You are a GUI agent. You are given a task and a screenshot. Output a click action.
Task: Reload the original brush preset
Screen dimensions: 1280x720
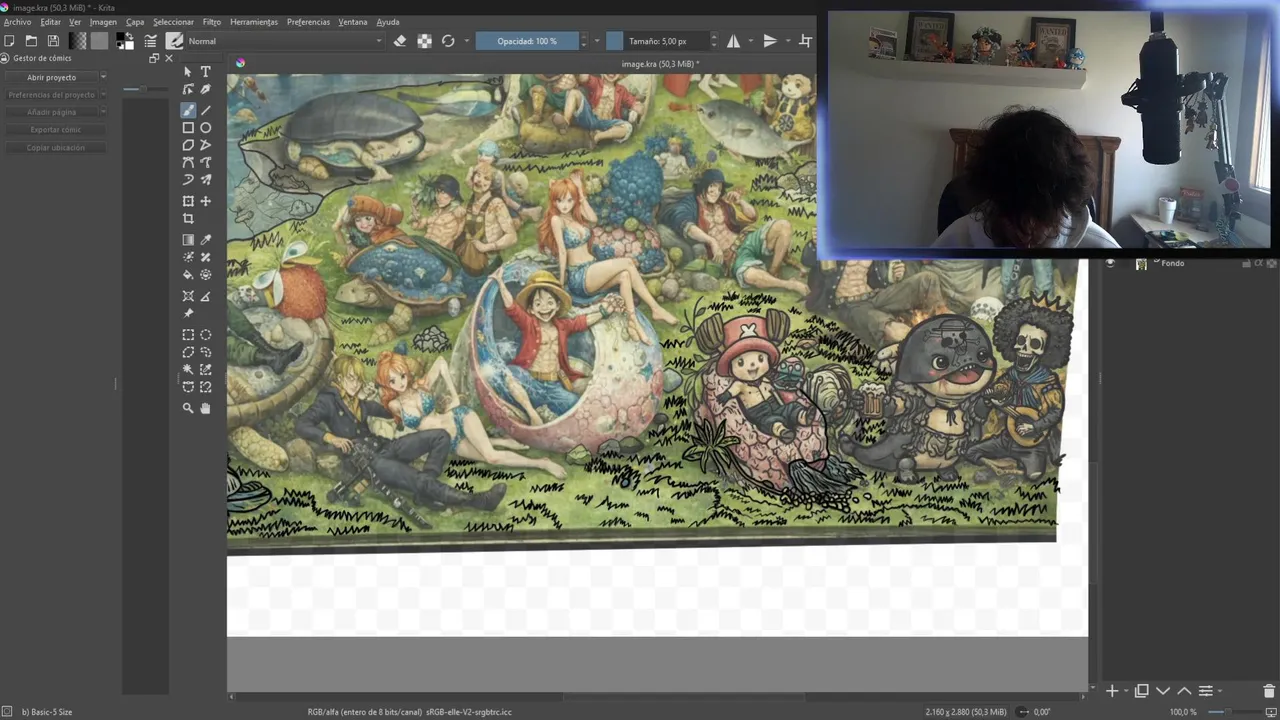click(448, 41)
